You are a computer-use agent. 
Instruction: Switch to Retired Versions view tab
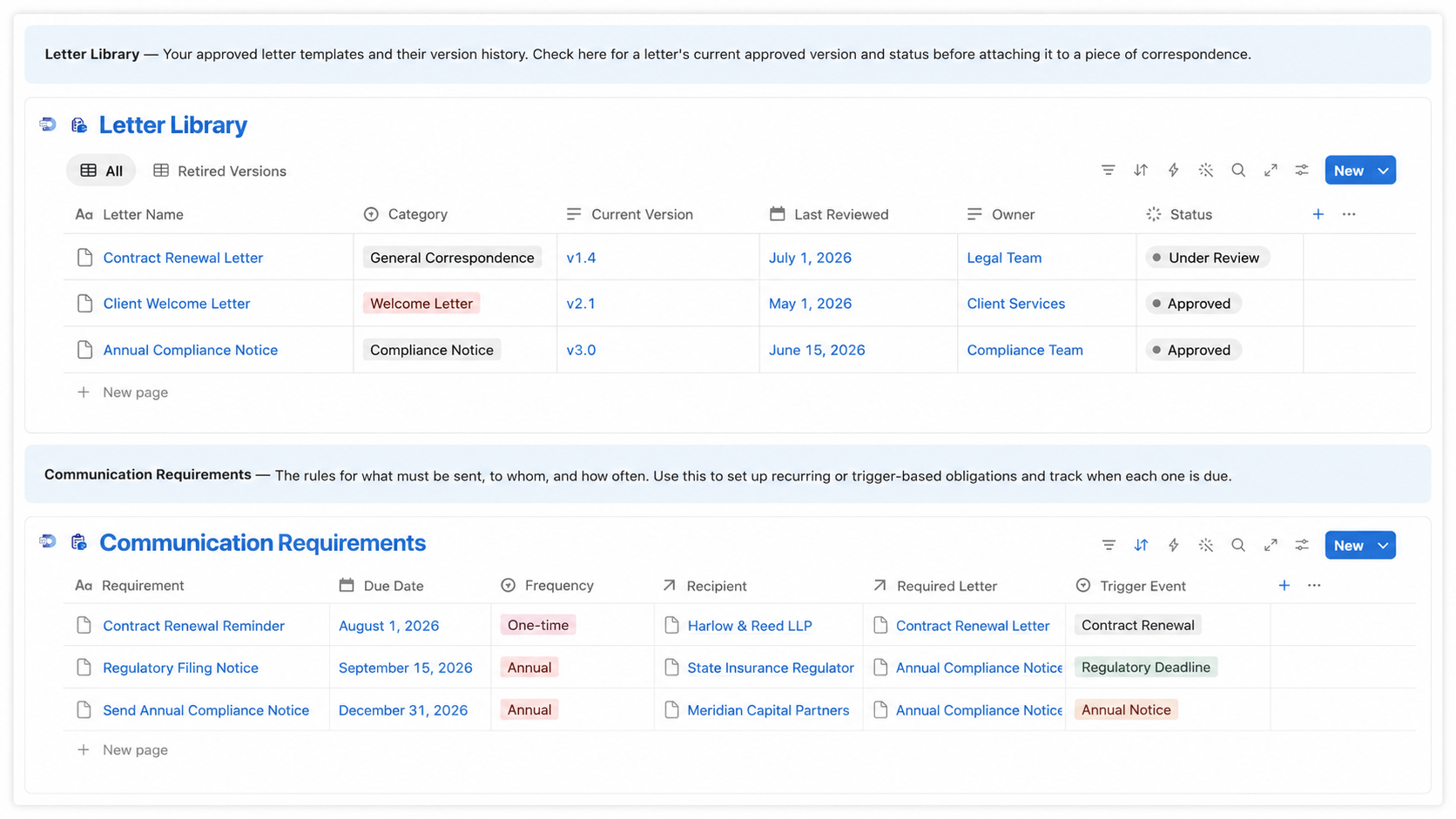pyautogui.click(x=219, y=171)
